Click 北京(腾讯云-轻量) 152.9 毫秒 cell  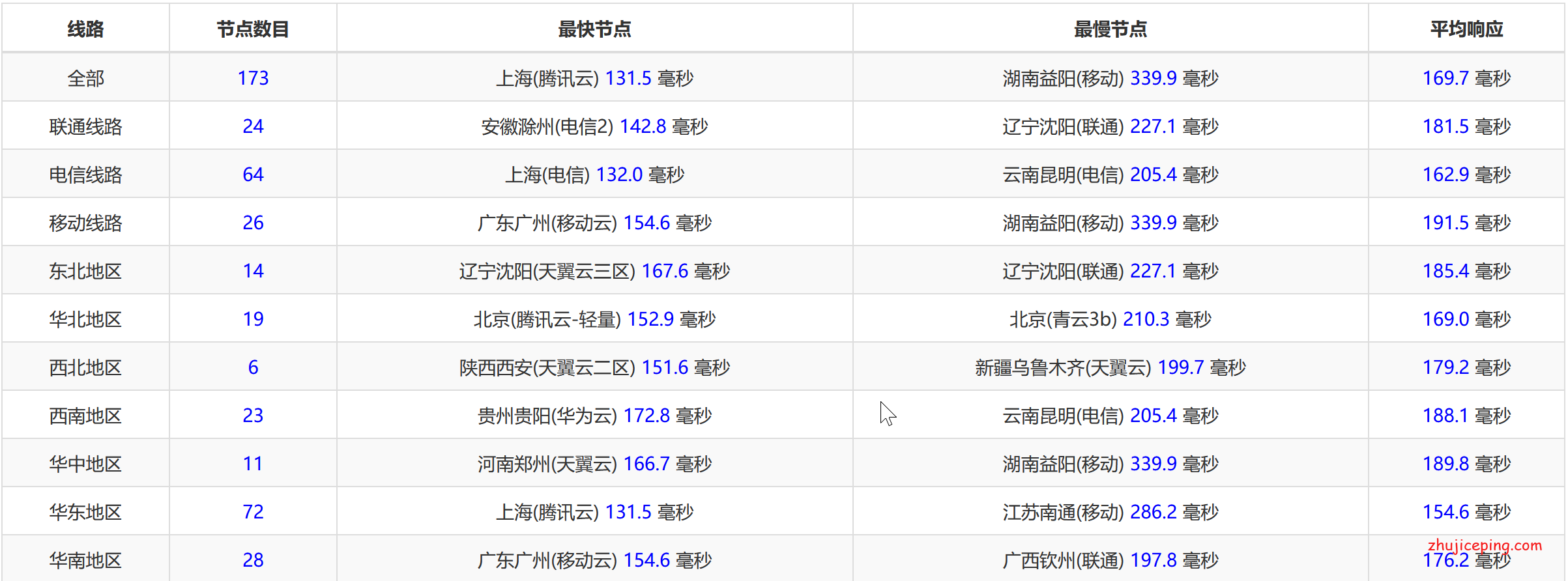[594, 319]
